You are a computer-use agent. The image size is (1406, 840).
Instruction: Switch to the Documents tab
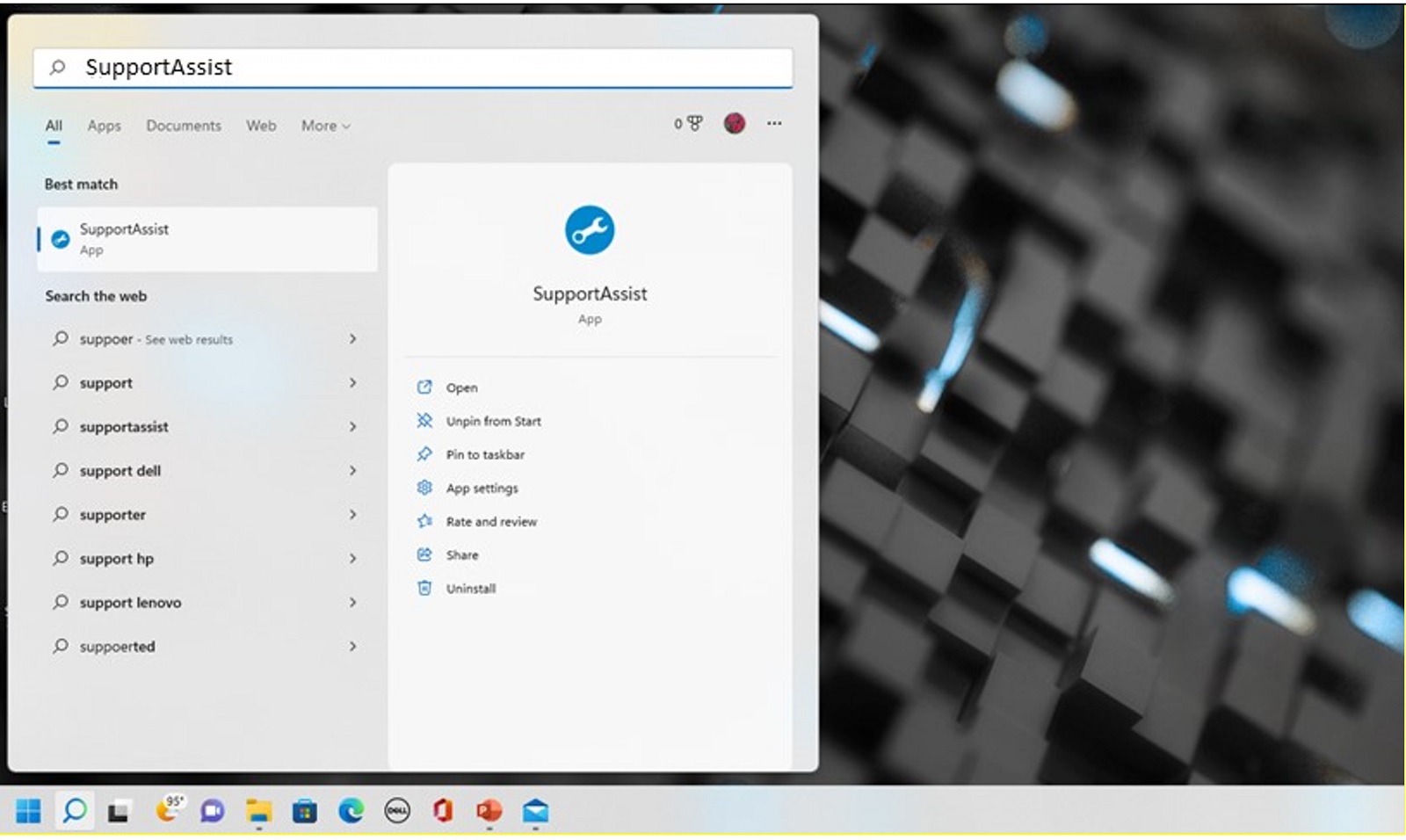point(184,126)
